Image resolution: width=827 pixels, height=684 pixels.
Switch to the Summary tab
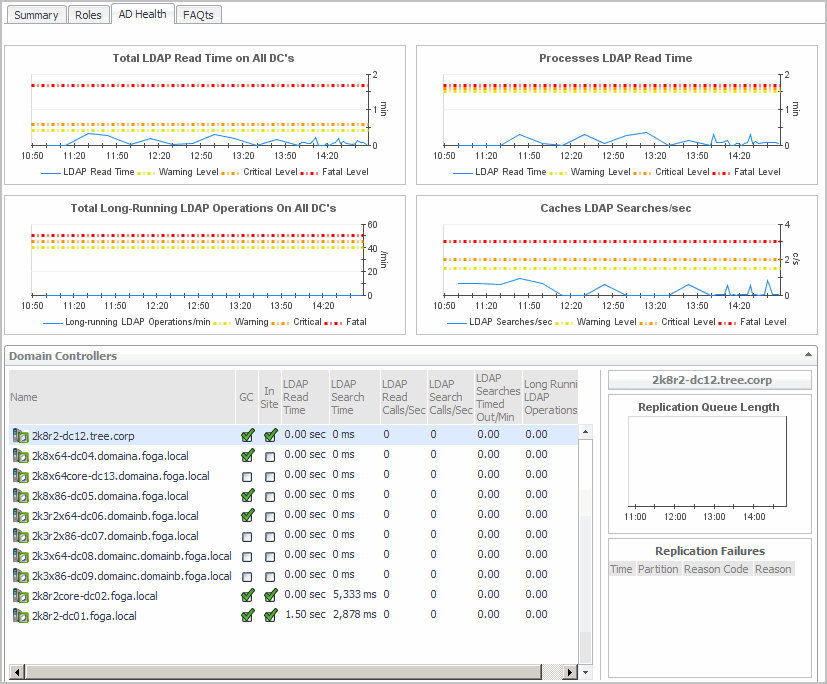[36, 15]
